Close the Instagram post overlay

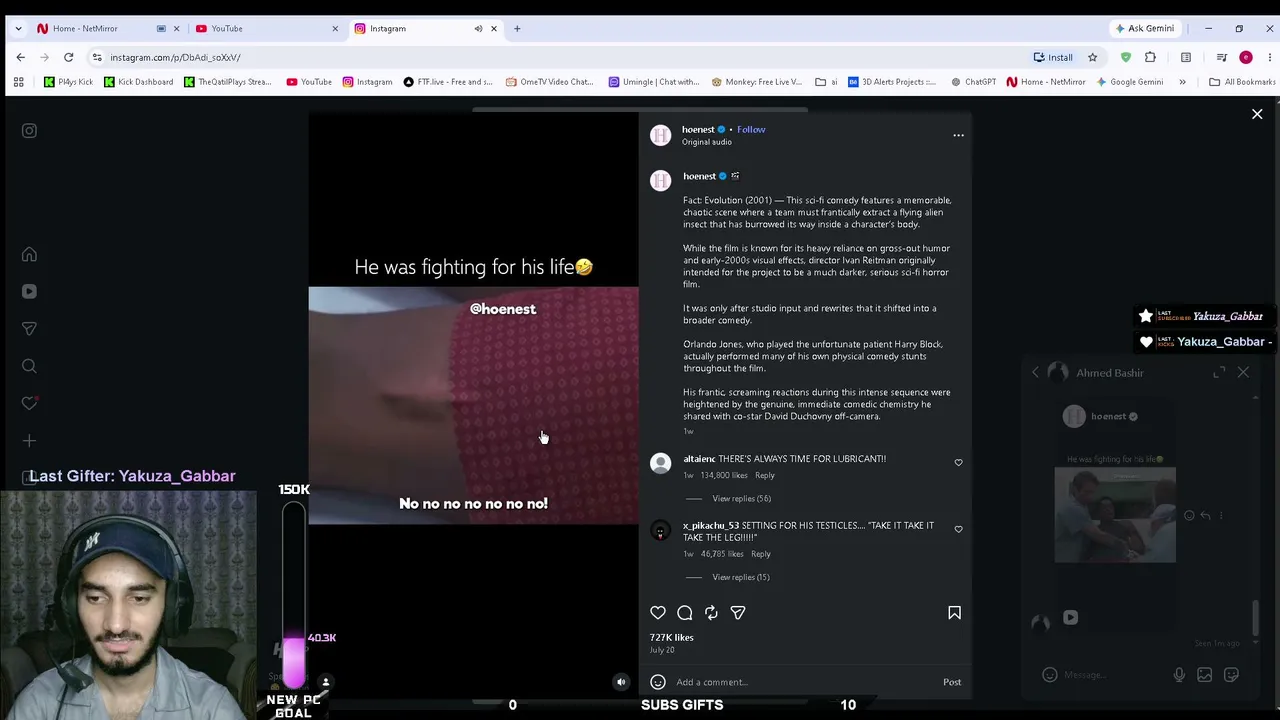1257,114
